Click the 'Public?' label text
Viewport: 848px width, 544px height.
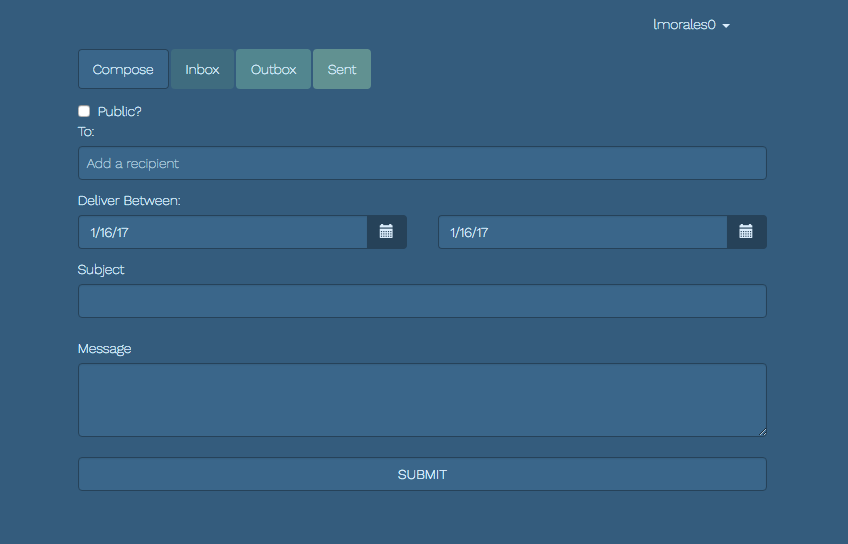[119, 111]
